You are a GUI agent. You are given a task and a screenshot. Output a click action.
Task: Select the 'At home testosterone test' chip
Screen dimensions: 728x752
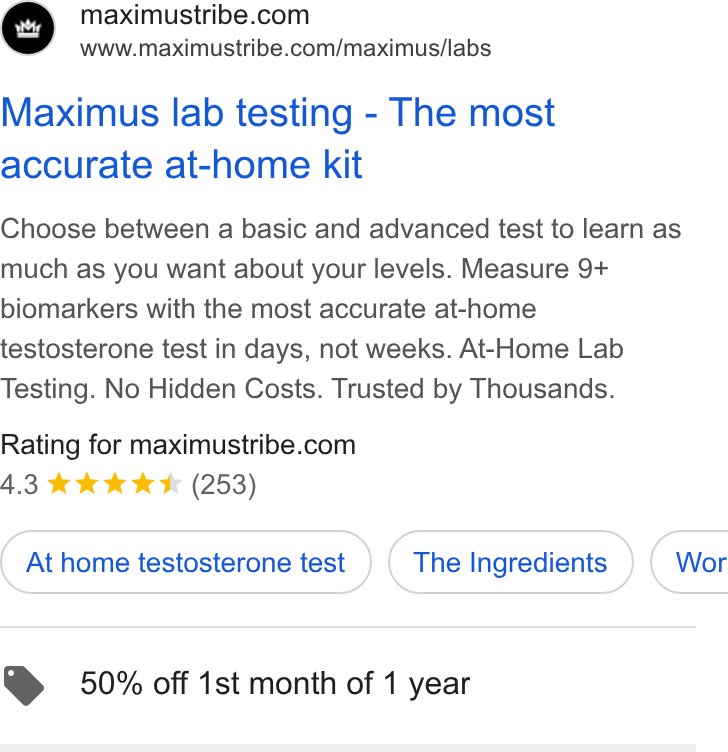(x=186, y=562)
